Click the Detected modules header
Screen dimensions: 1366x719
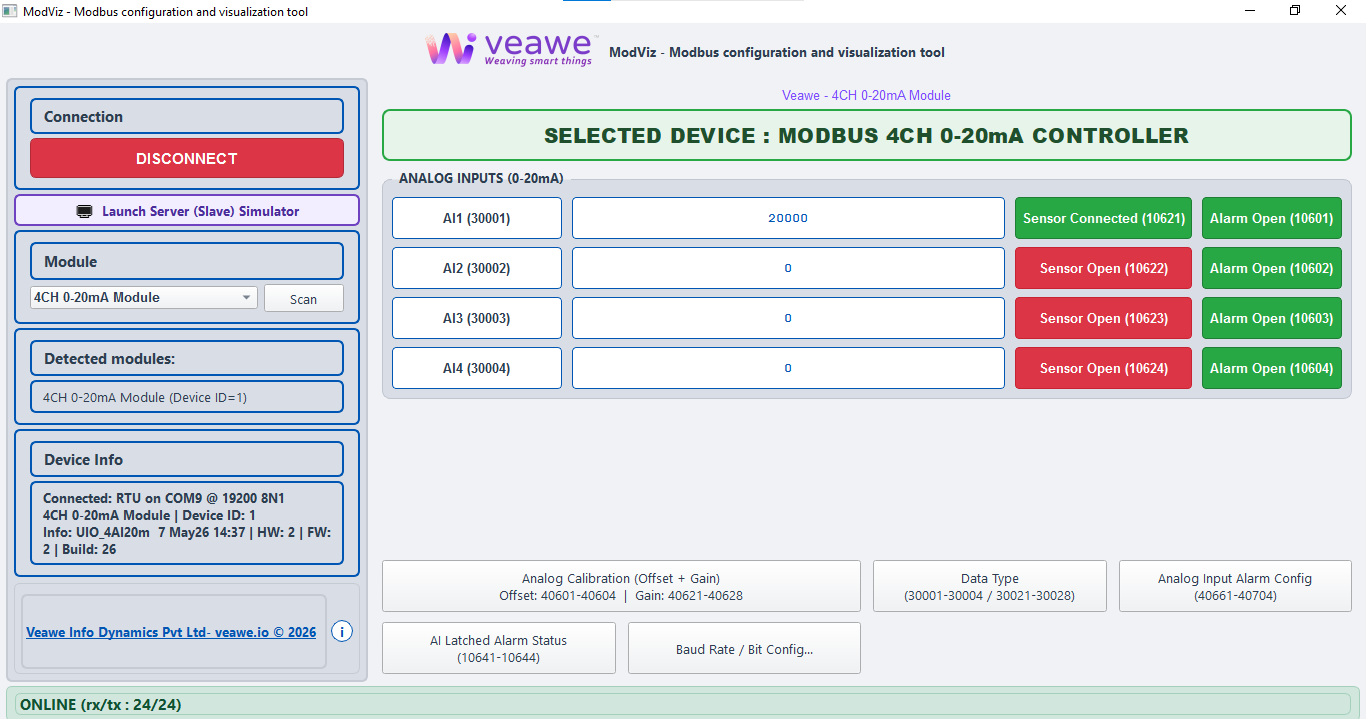point(187,358)
